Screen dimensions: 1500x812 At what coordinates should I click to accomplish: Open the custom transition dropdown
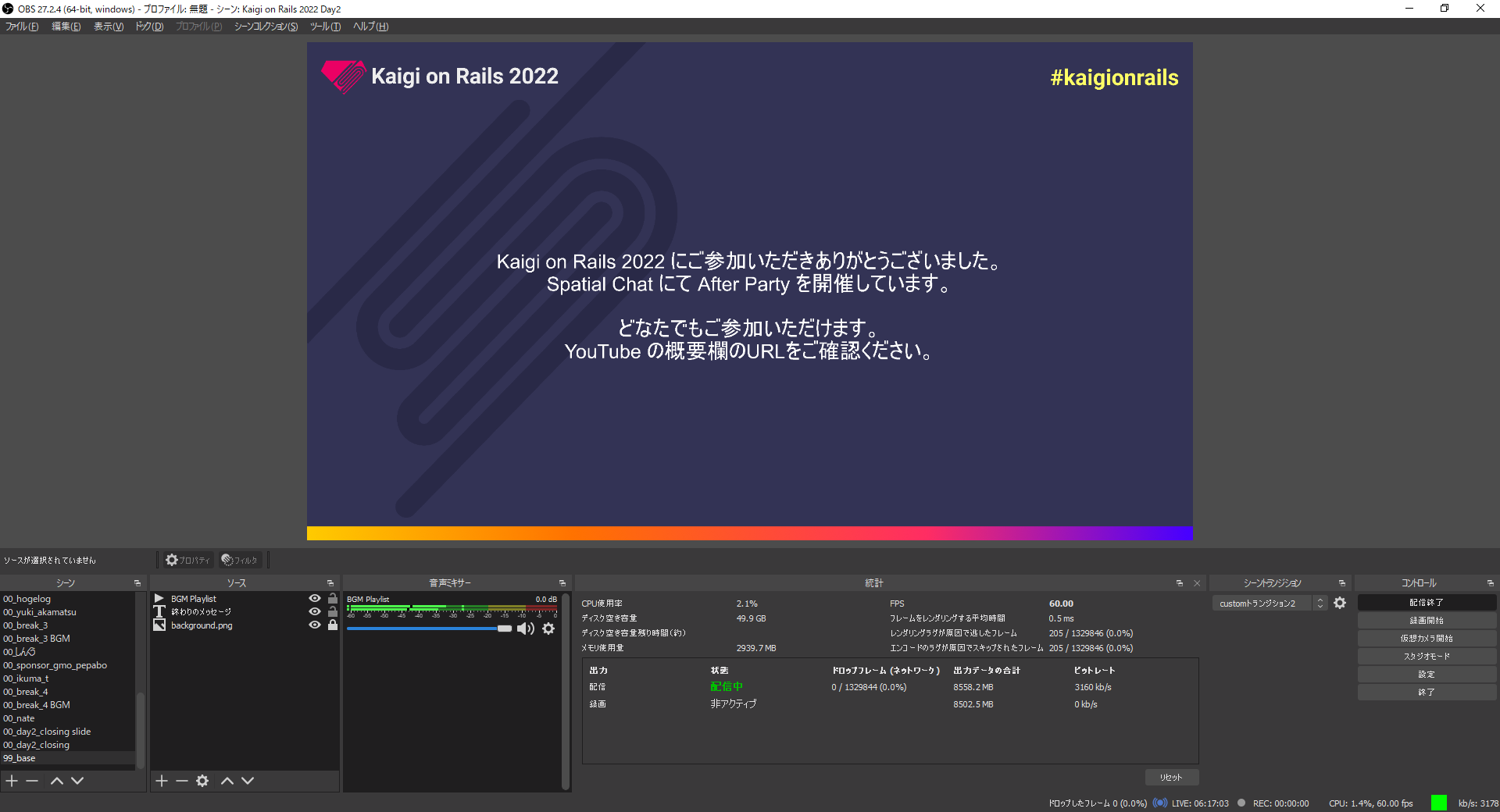click(x=1270, y=604)
